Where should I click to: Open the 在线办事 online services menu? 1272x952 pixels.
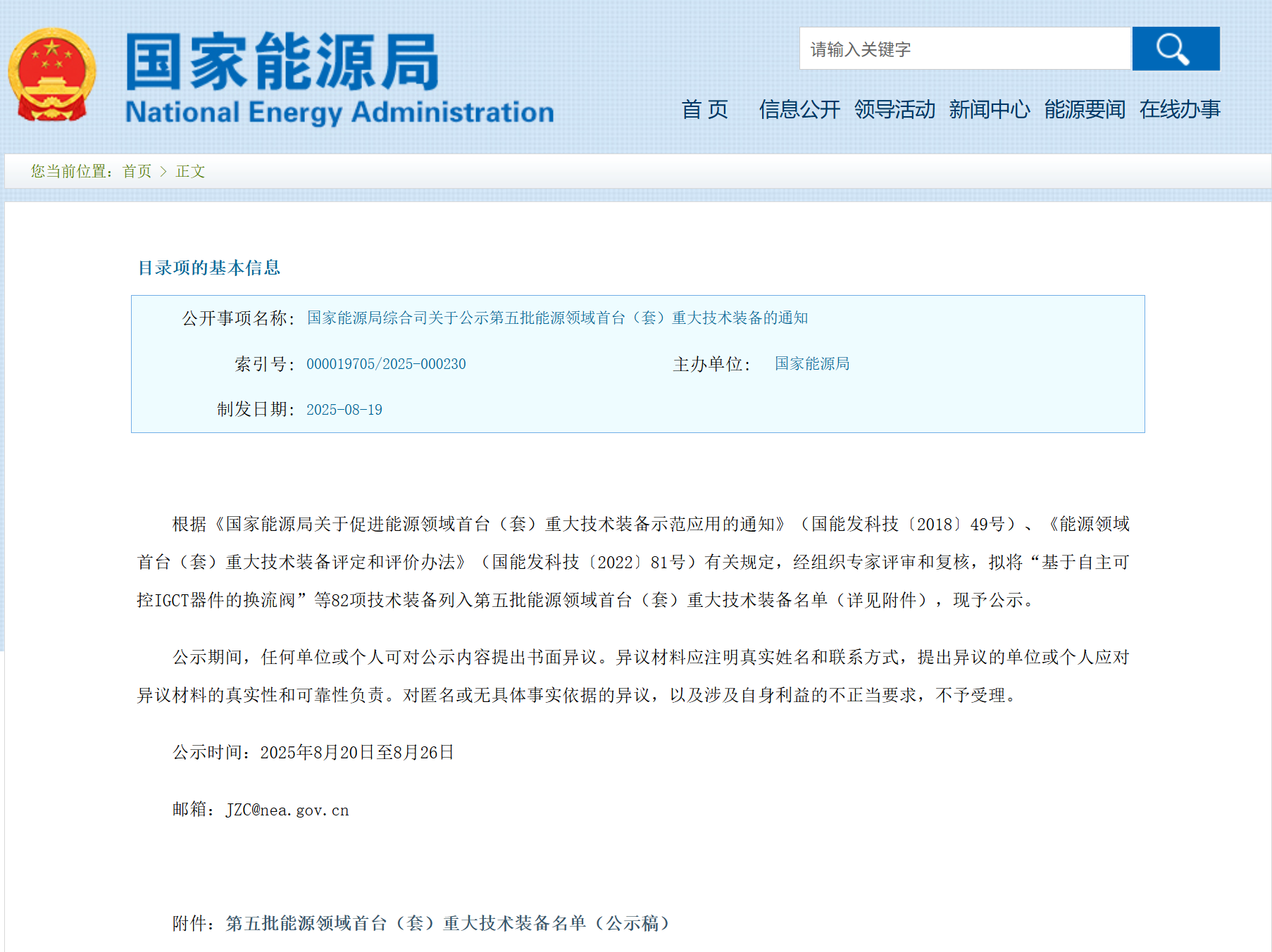(x=1180, y=110)
